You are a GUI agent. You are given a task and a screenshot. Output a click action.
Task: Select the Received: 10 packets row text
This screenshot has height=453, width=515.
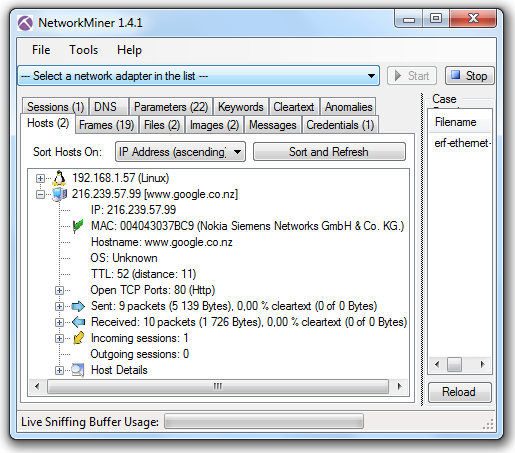249,322
